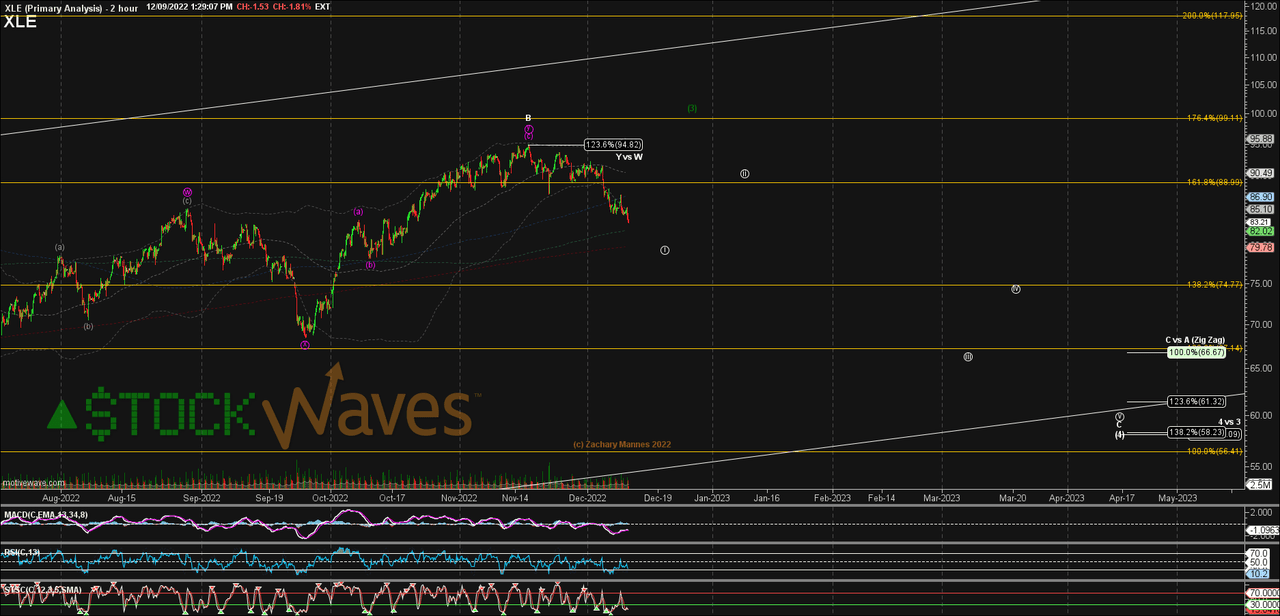Click the volume scale value 2.5M
Screen dimensions: 1280x616
click(x=1262, y=485)
